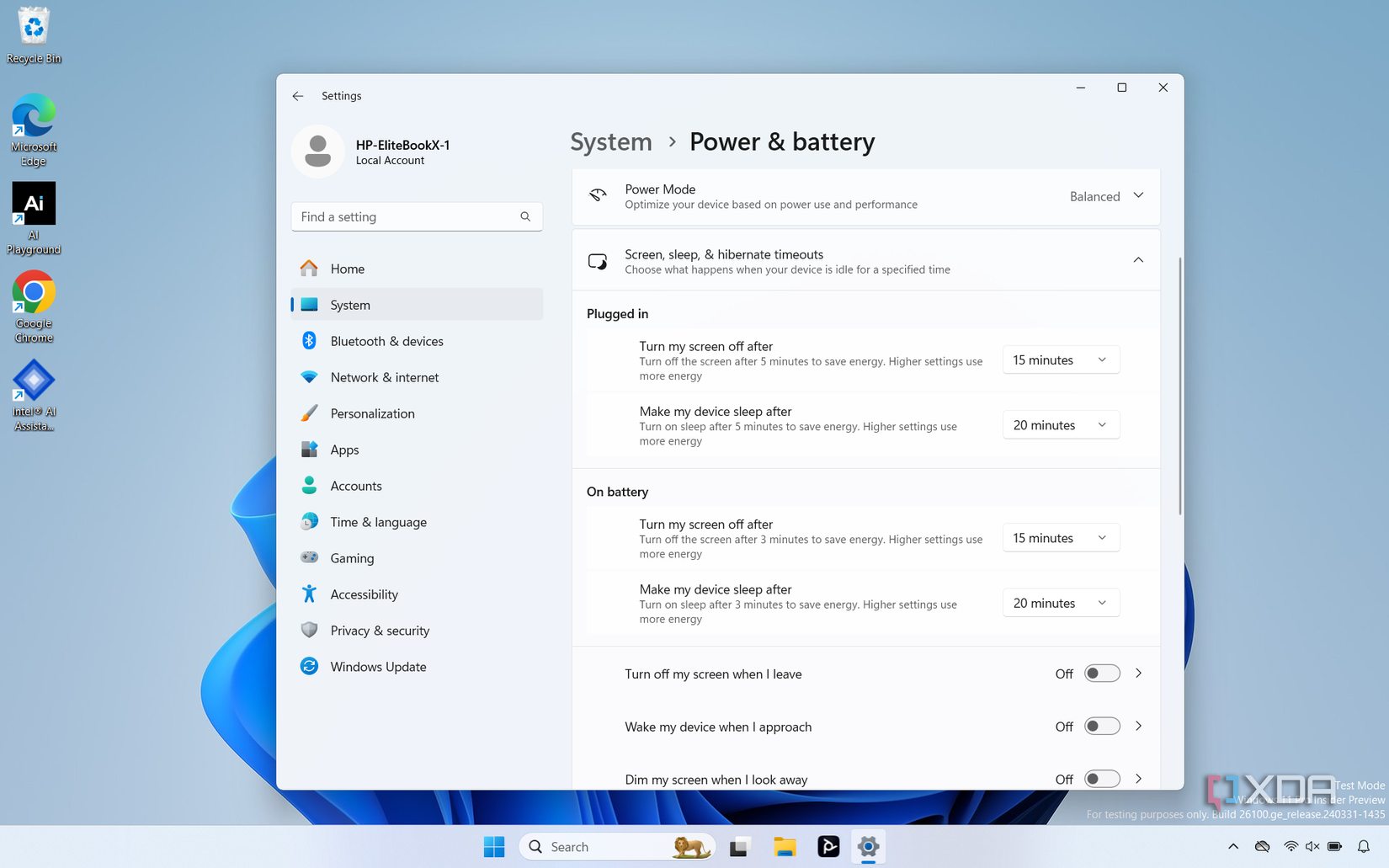Open File Explorer from the taskbar

pyautogui.click(x=785, y=846)
